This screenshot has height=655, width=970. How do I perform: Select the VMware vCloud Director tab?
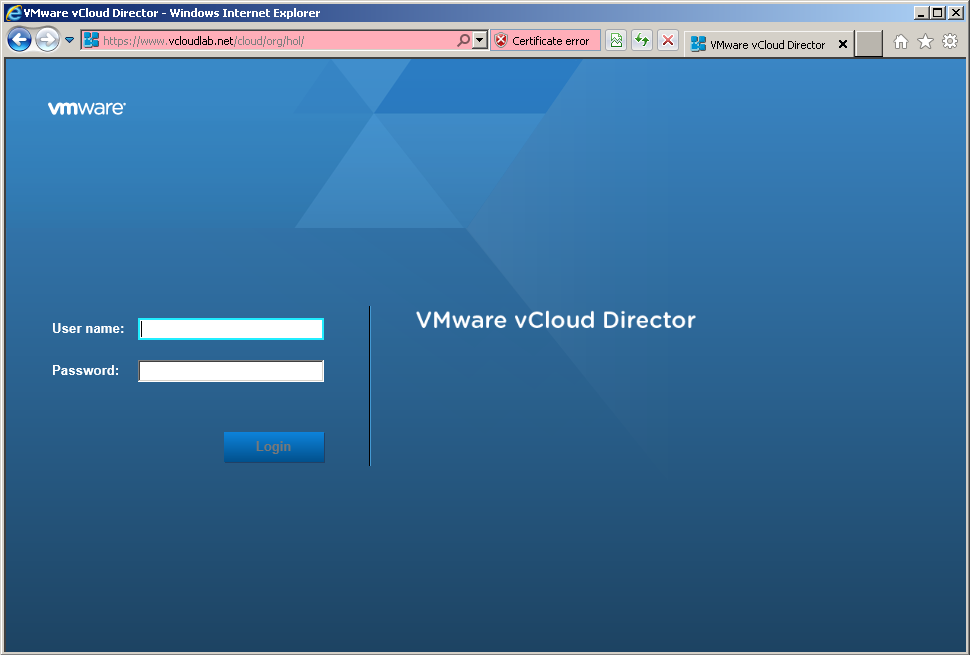(767, 45)
